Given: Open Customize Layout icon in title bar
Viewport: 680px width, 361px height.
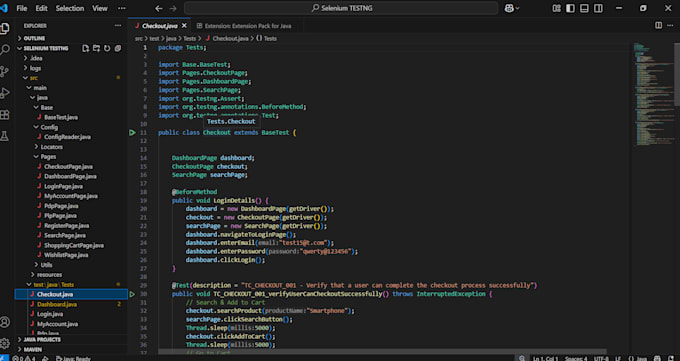Looking at the screenshot, I should tap(556, 8).
